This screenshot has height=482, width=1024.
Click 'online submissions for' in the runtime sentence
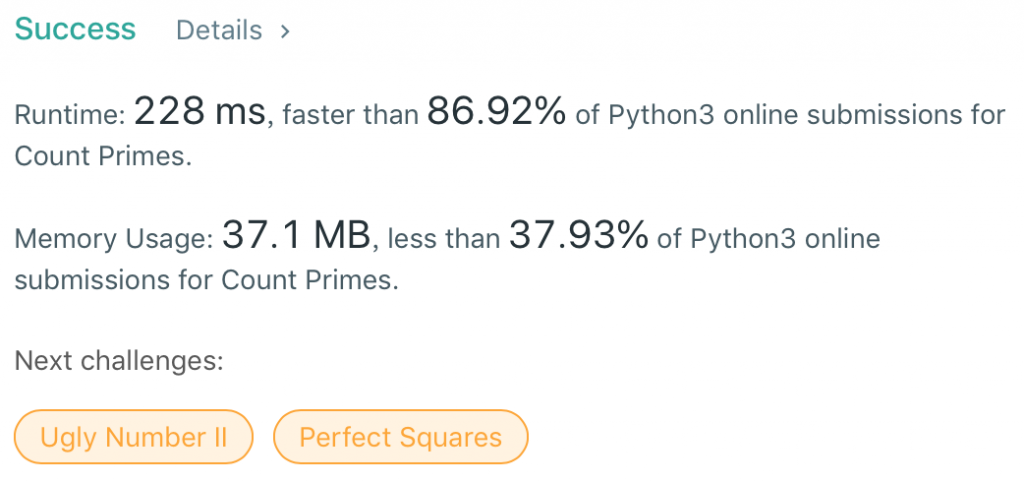(860, 115)
